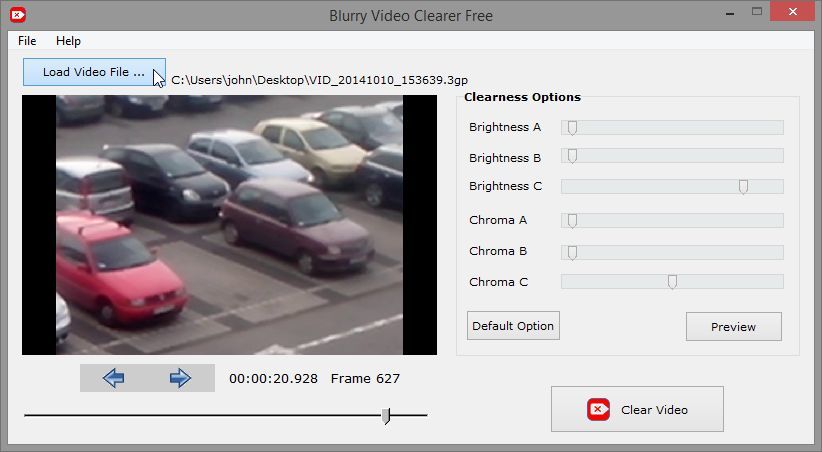Click the Brightness A slider handle
The width and height of the screenshot is (822, 452).
click(572, 127)
